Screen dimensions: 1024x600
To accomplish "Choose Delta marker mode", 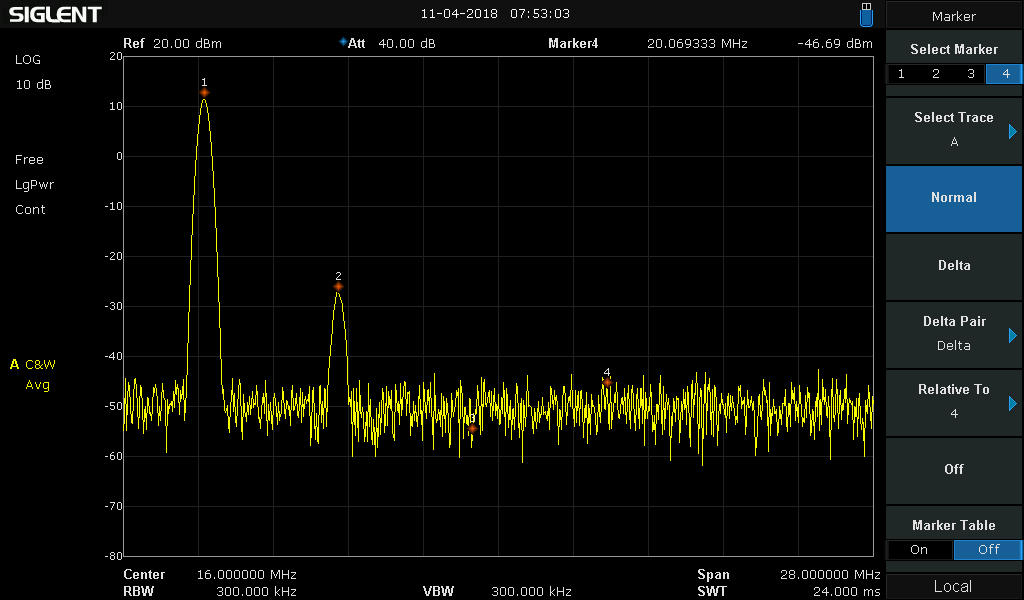I will (x=954, y=266).
